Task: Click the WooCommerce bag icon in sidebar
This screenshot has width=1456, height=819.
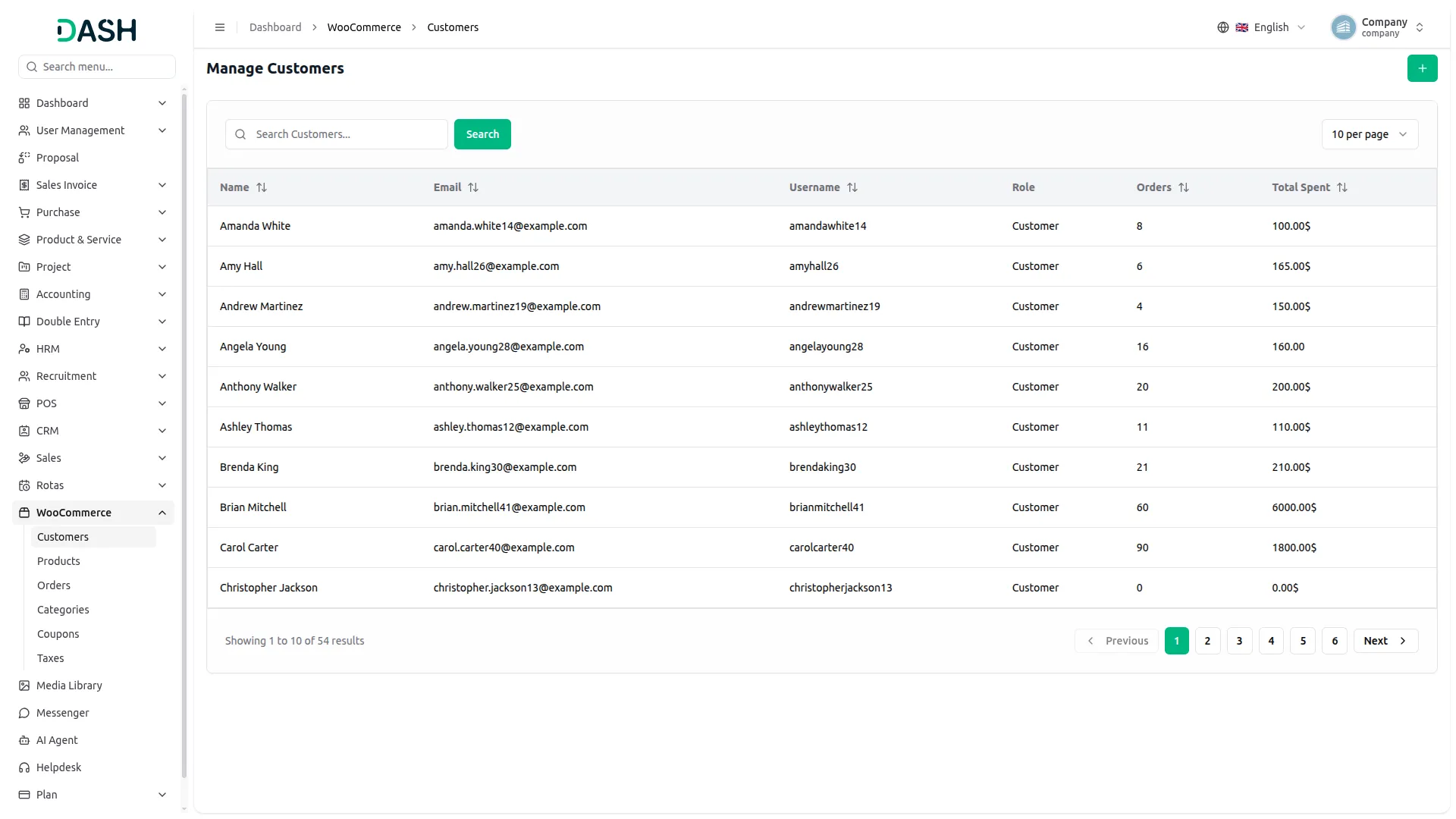Action: pyautogui.click(x=24, y=513)
